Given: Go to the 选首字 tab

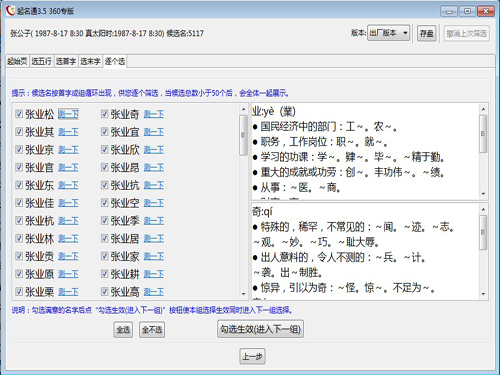Looking at the screenshot, I should (x=66, y=61).
